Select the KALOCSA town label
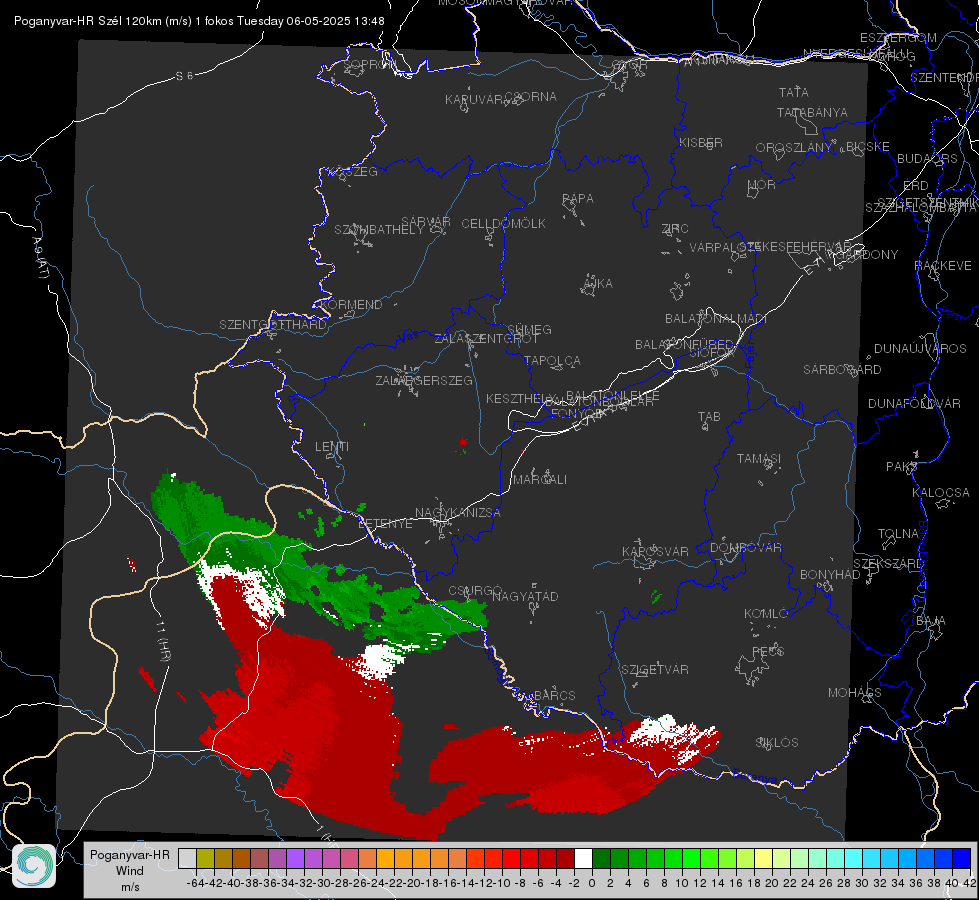Screen dimensions: 979x900 pyautogui.click(x=940, y=493)
